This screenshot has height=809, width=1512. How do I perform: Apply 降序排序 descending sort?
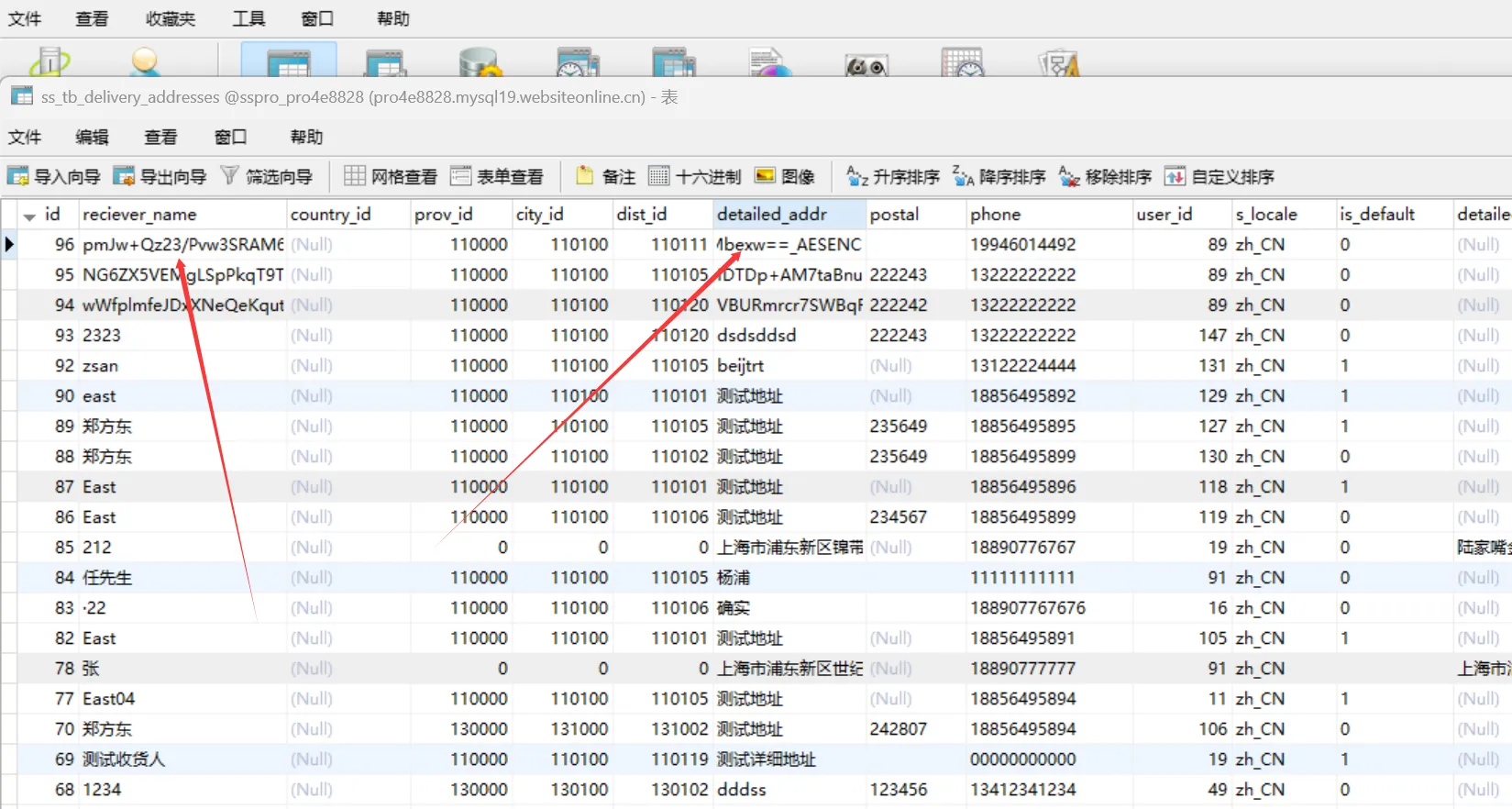[999, 176]
